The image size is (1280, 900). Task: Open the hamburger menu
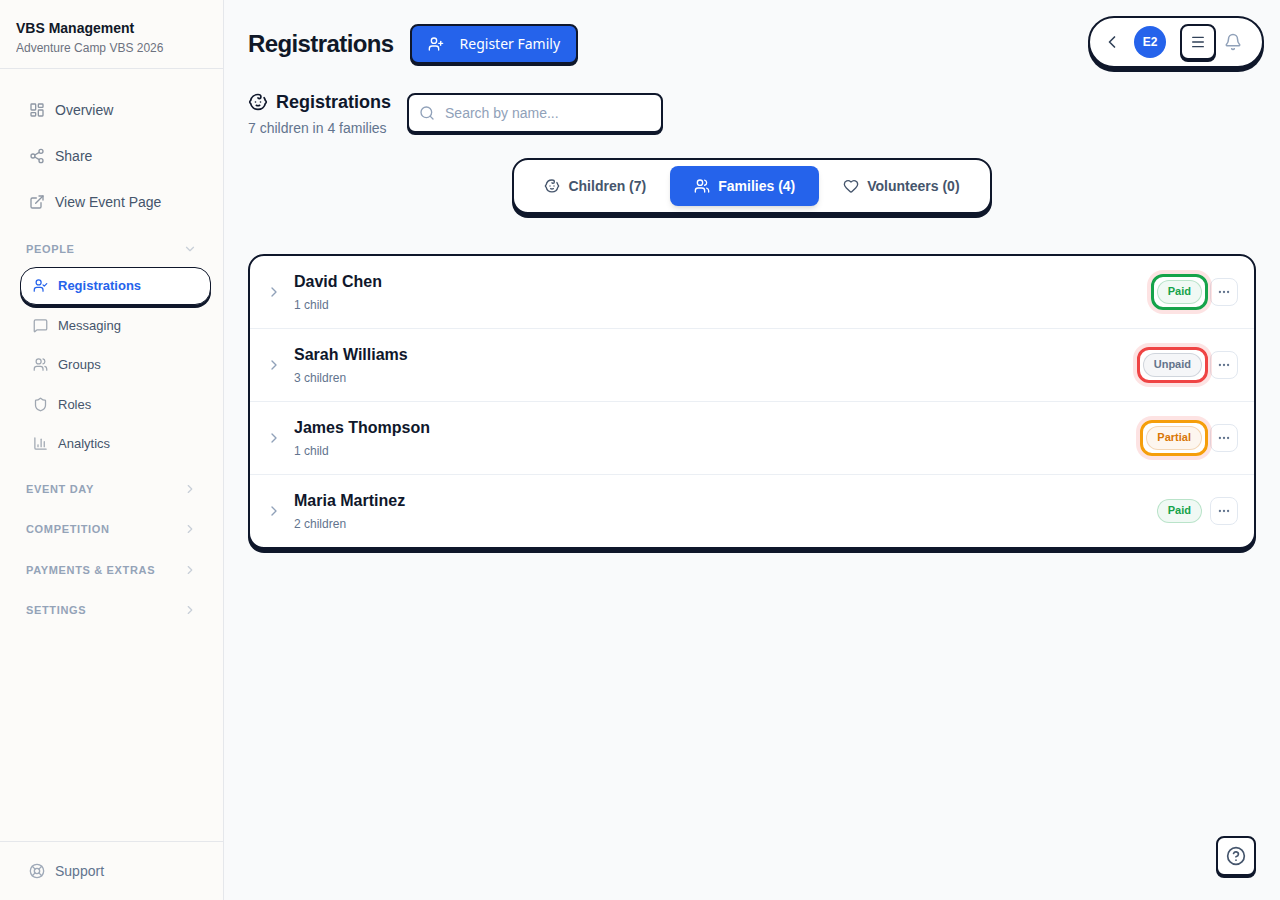[x=1197, y=42]
